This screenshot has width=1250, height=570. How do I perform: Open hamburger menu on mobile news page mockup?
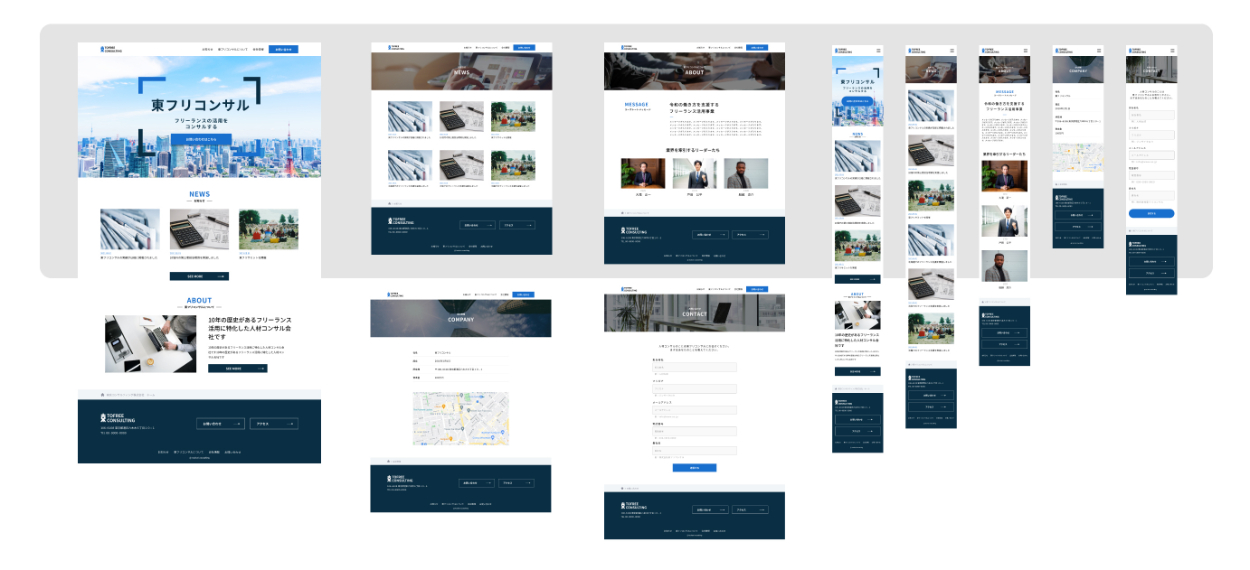pos(951,50)
